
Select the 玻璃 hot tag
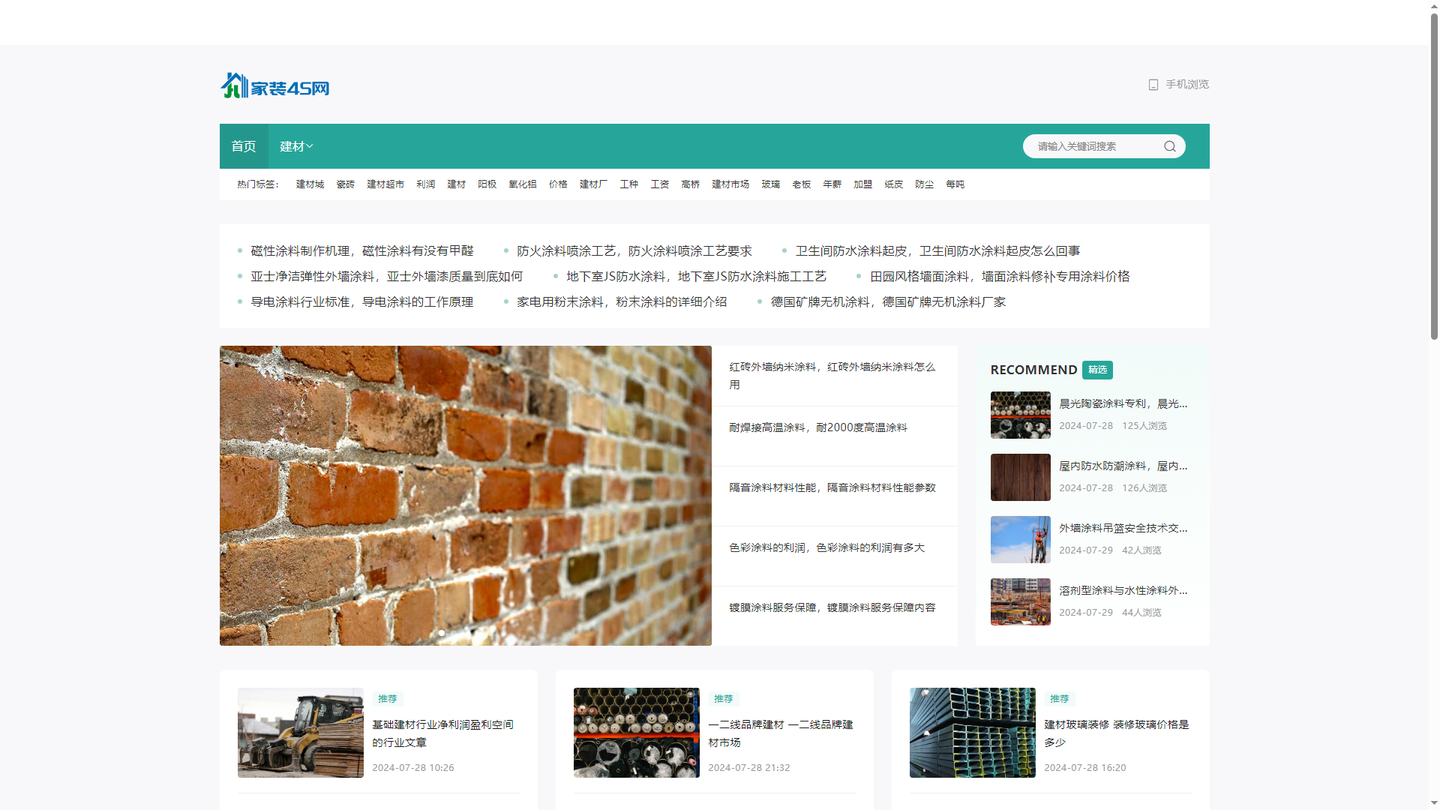(x=771, y=184)
